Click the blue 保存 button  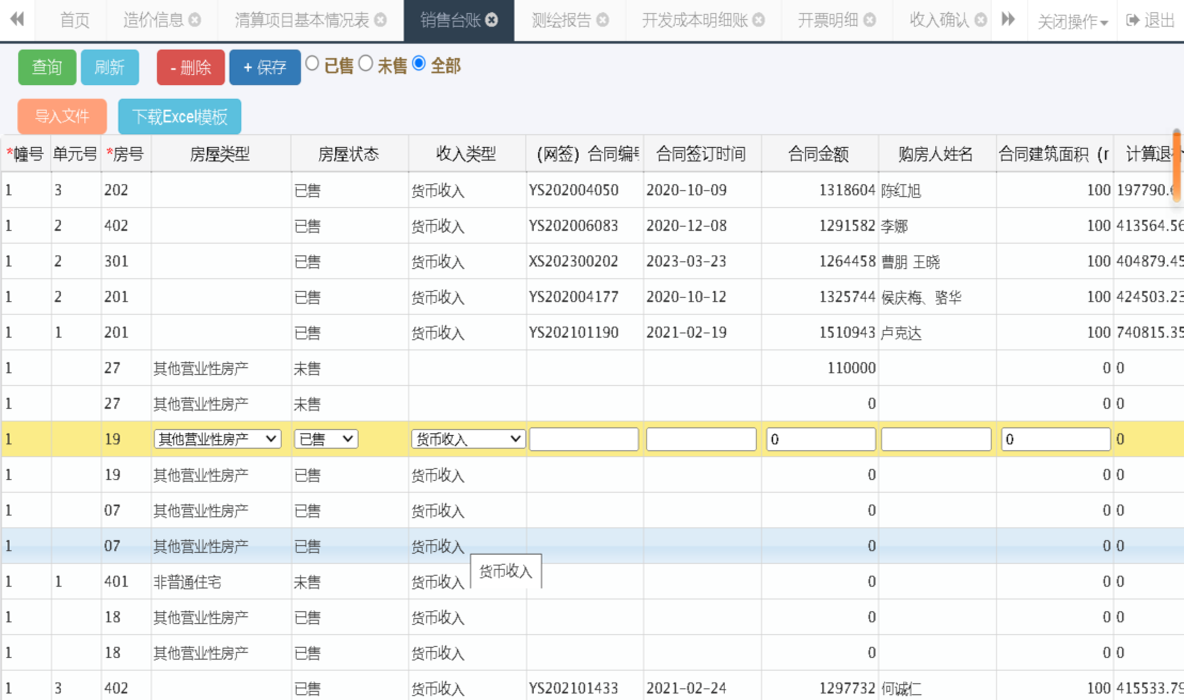tap(265, 67)
